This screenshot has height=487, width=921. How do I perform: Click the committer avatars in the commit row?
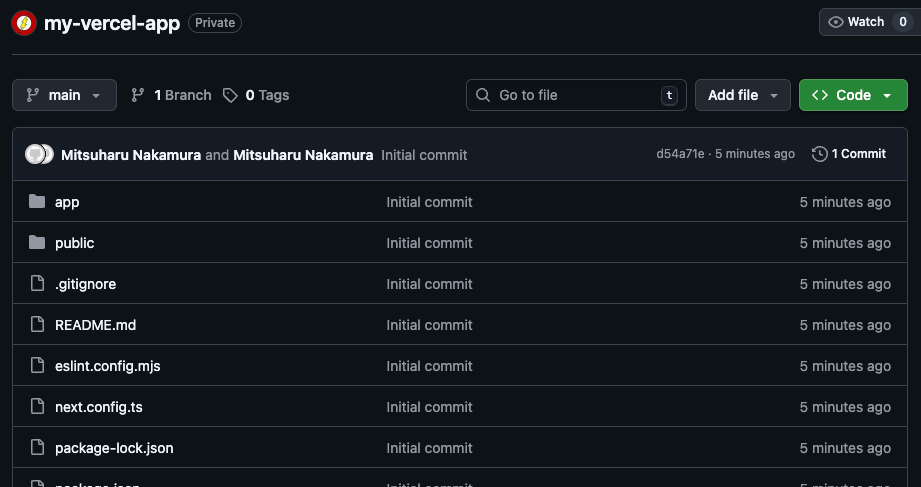(x=40, y=155)
